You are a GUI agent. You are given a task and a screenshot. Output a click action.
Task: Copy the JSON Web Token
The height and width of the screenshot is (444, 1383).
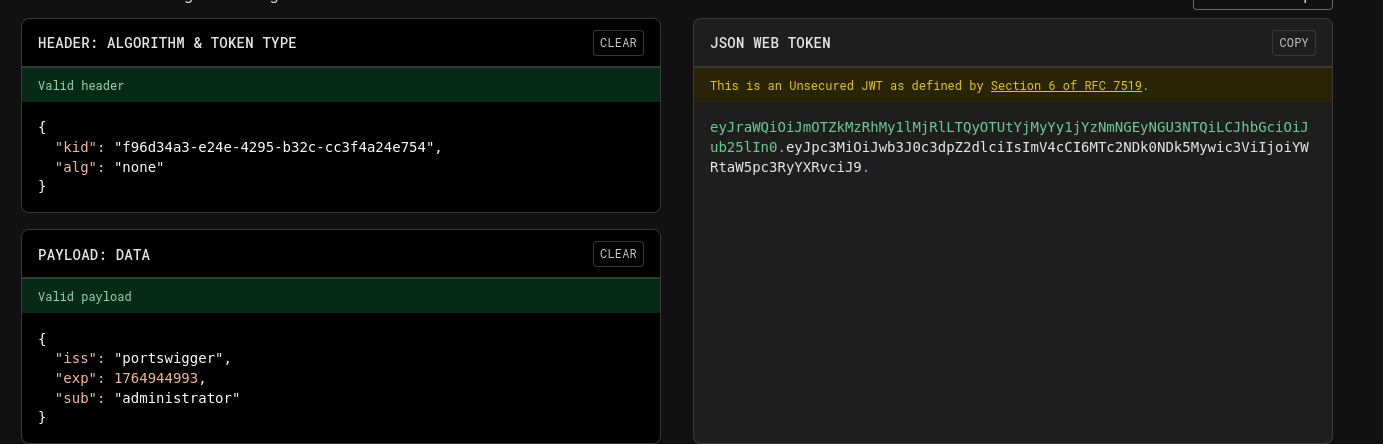[x=1293, y=43]
